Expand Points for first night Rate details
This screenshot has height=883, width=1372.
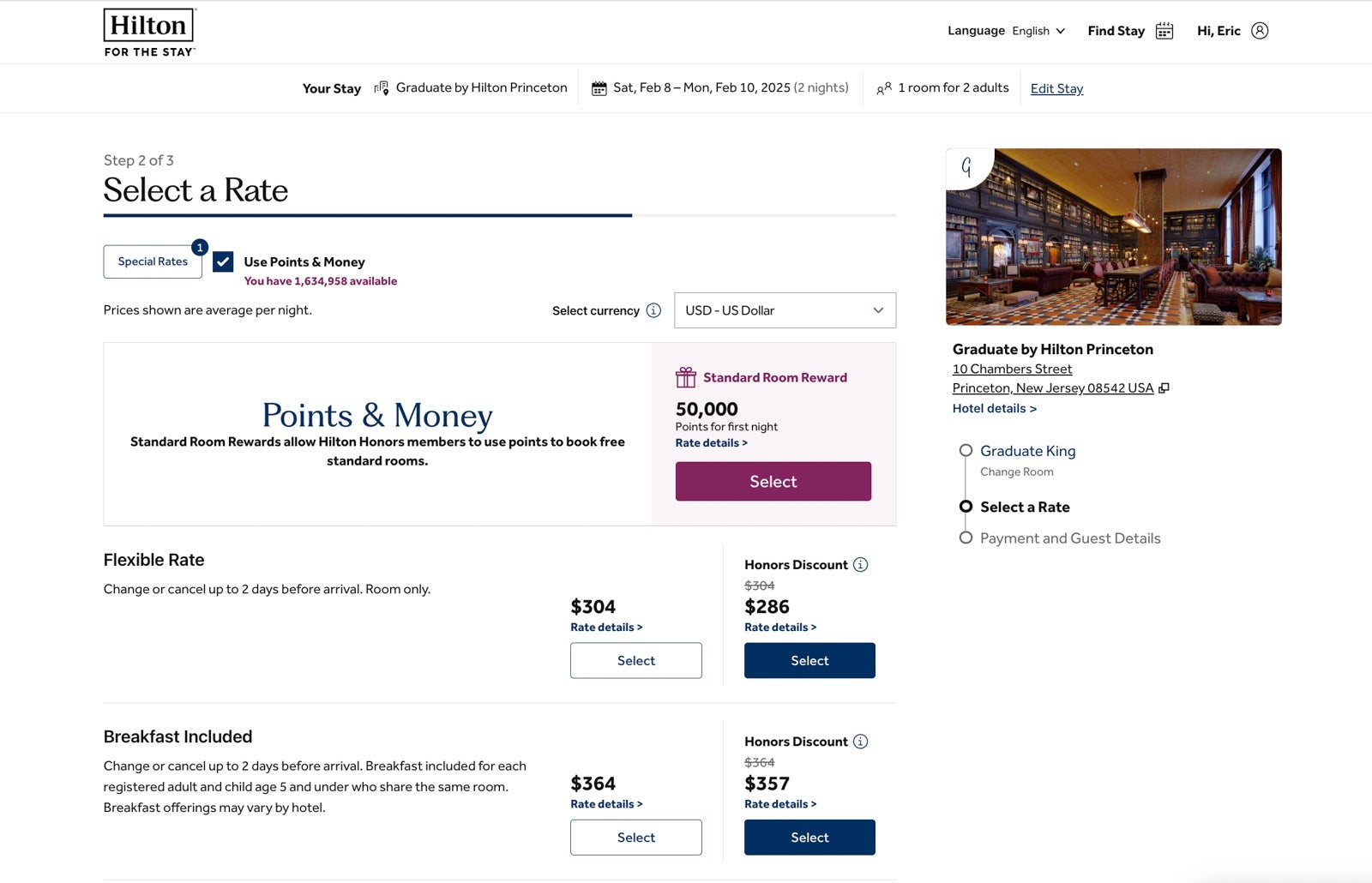(711, 443)
